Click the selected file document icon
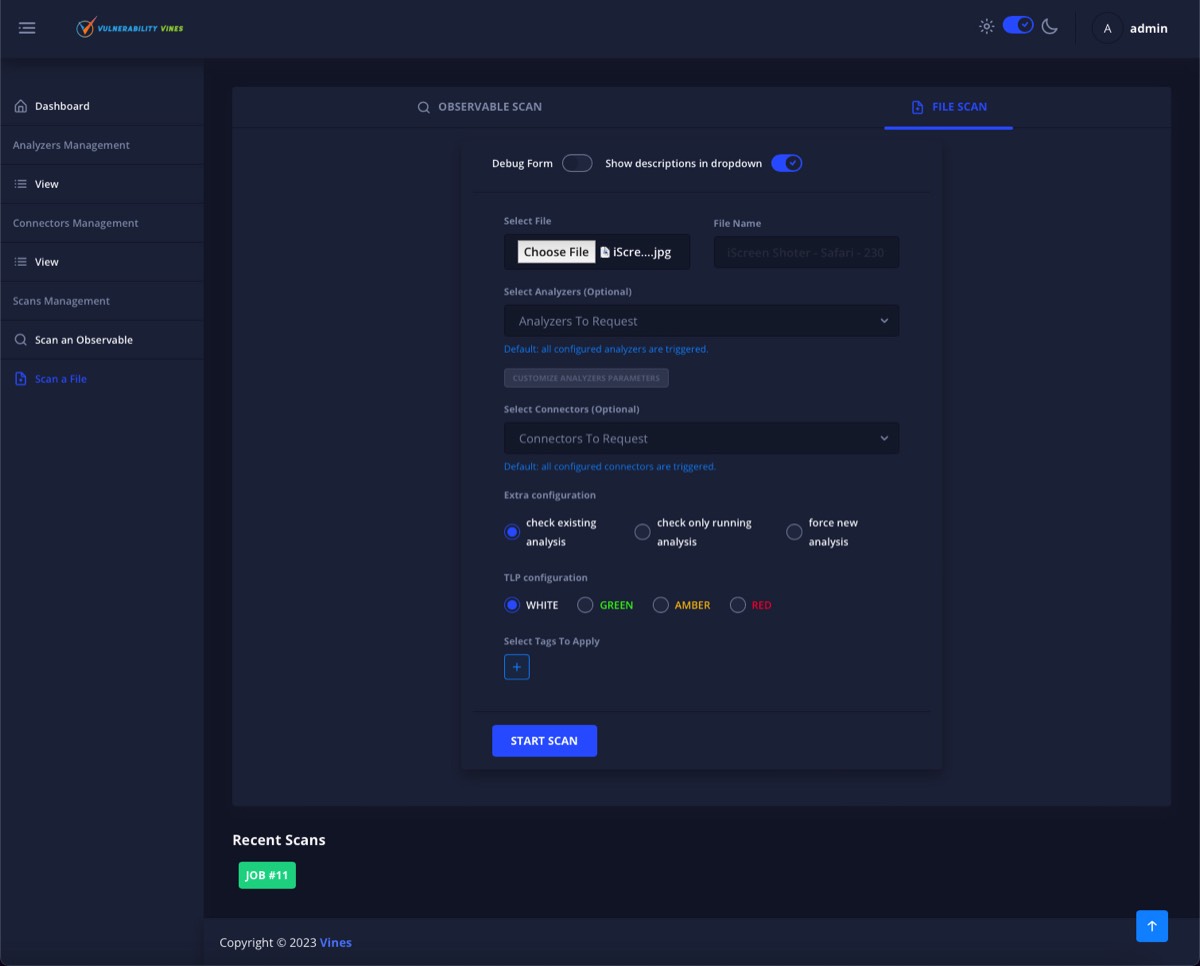Viewport: 1200px width, 966px height. pos(605,252)
